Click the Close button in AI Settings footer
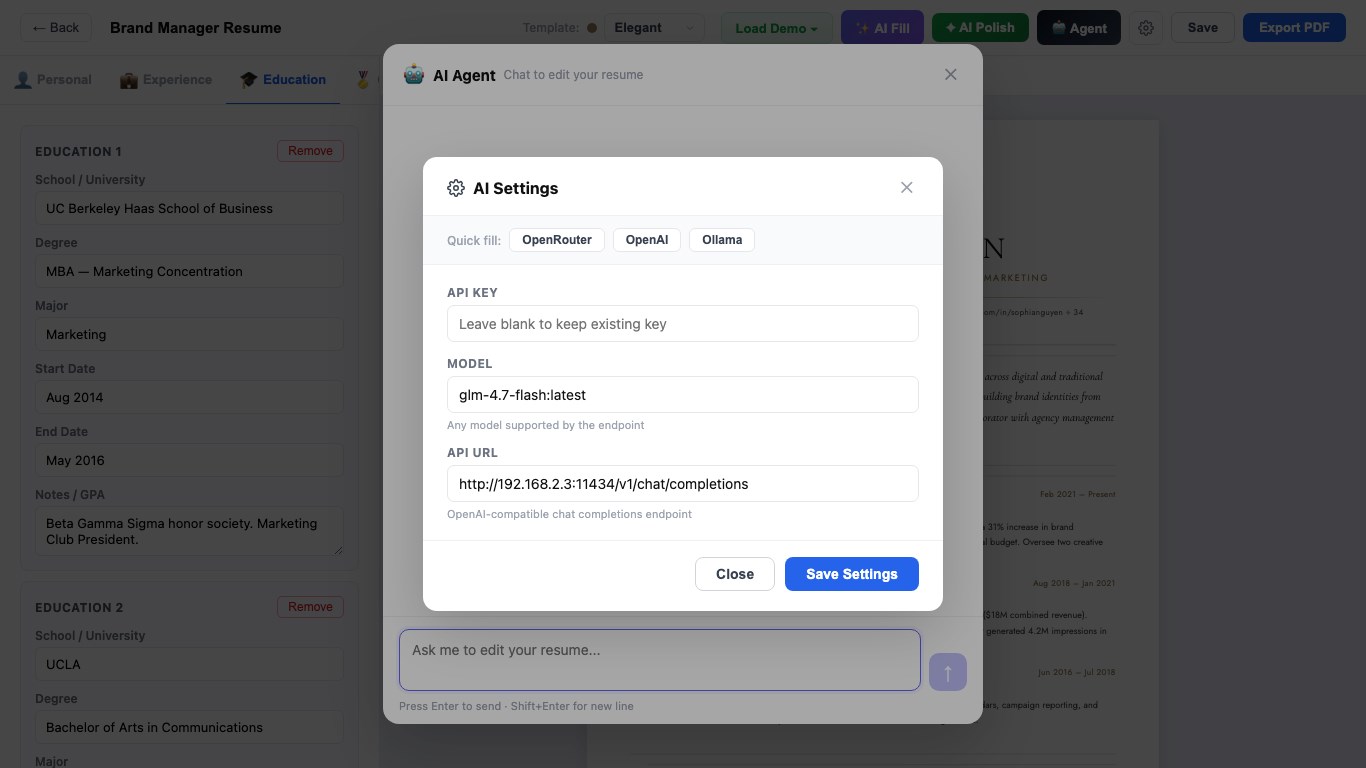Image resolution: width=1366 pixels, height=768 pixels. coord(735,574)
